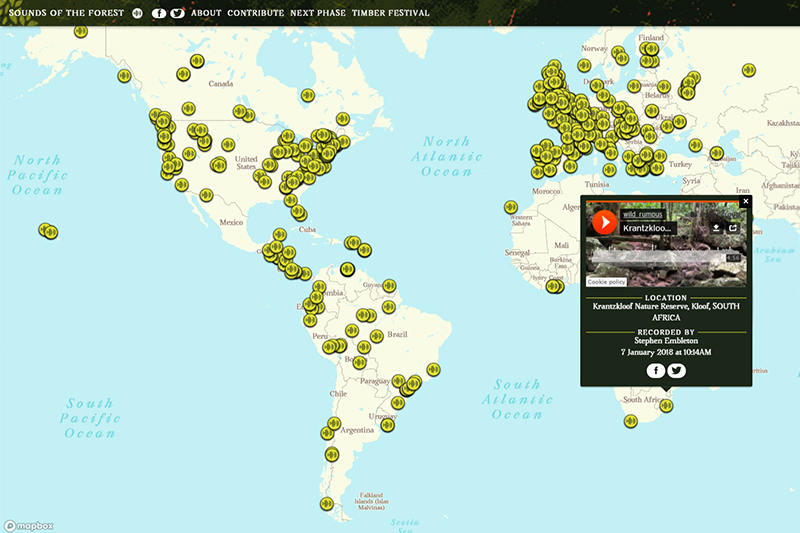Viewport: 800px width, 533px height.
Task: Close the recording popup
Action: pos(746,201)
